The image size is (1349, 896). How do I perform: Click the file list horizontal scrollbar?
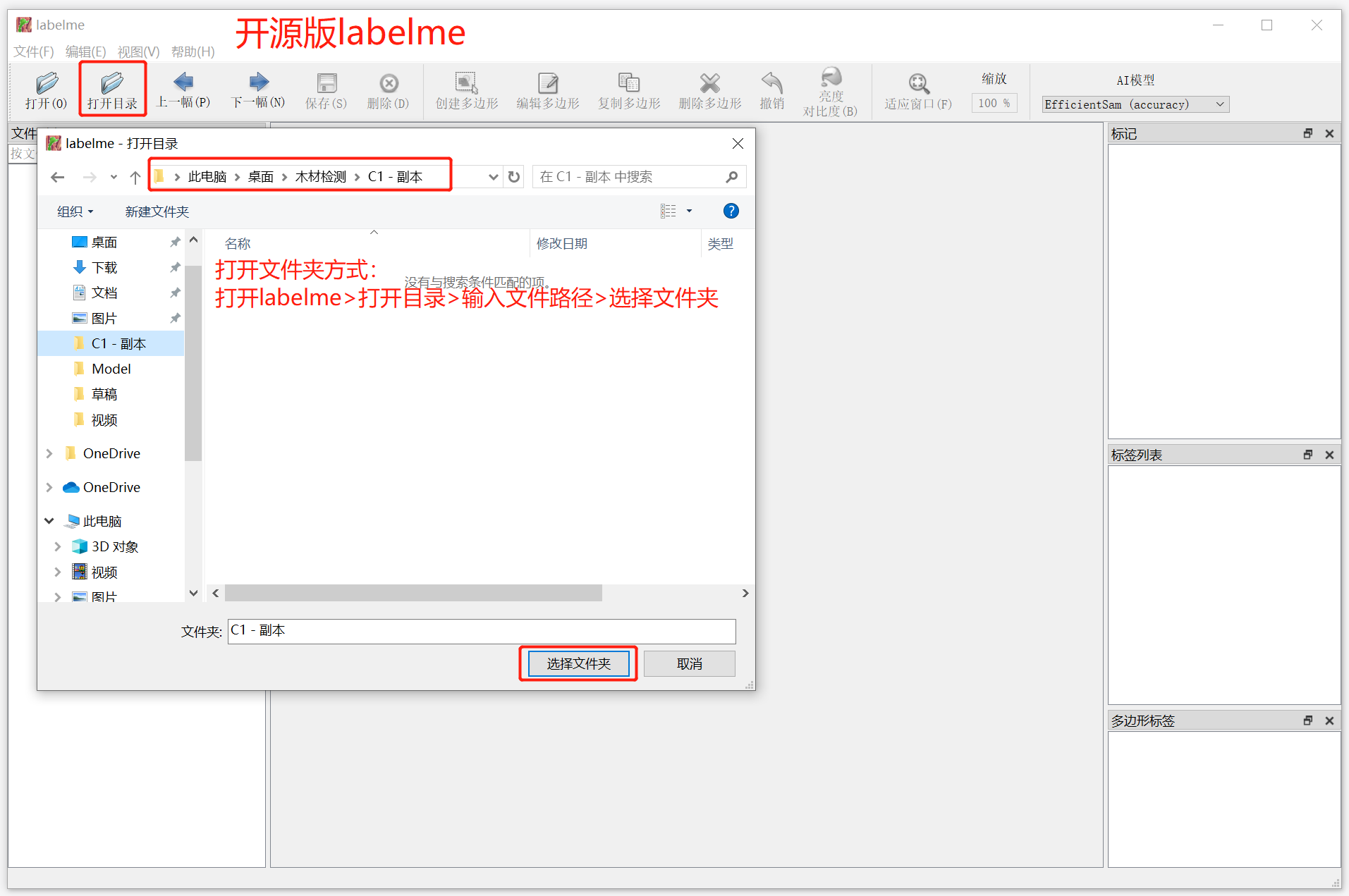[413, 593]
